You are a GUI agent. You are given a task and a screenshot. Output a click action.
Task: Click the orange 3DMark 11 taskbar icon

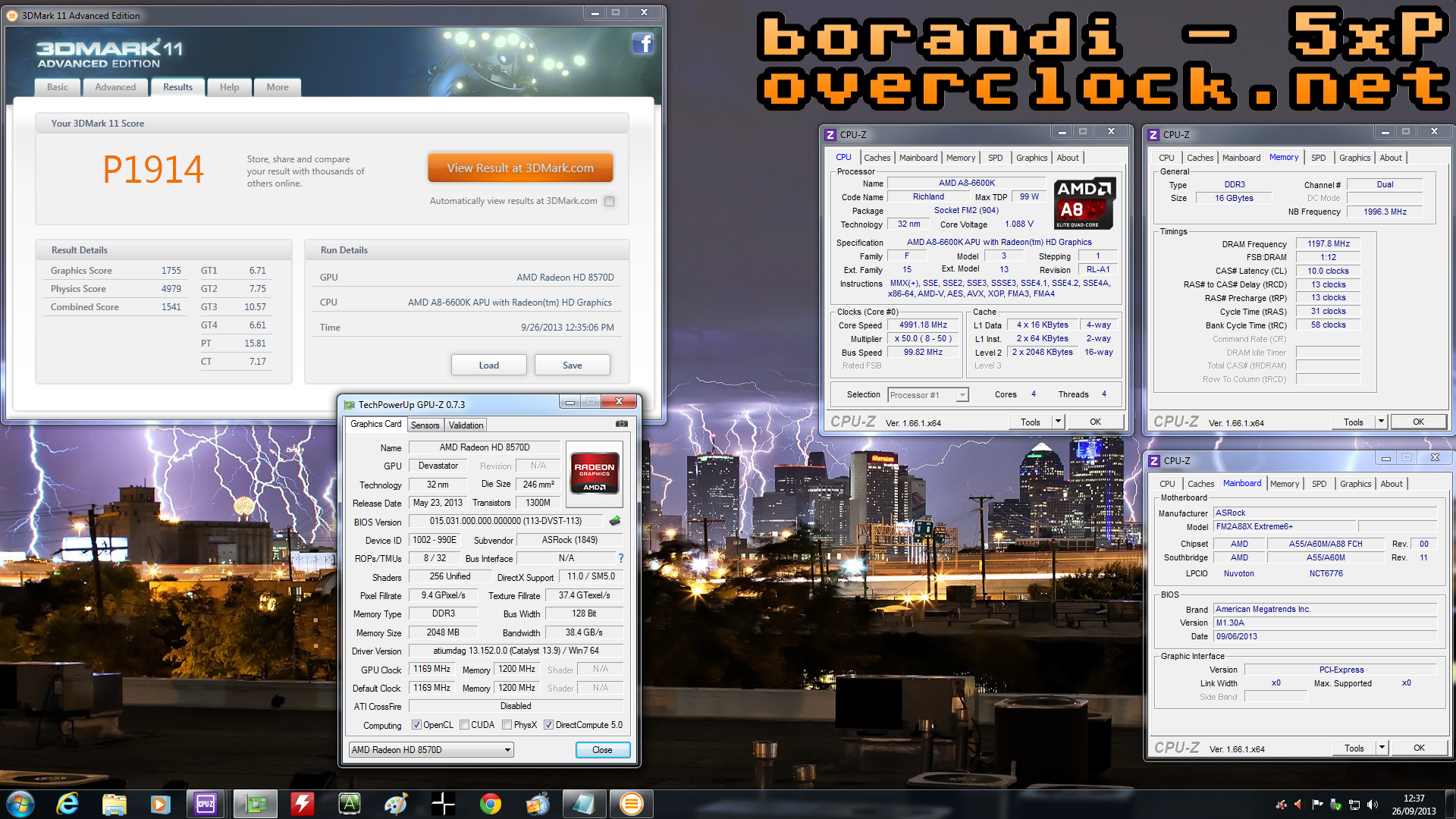click(631, 804)
